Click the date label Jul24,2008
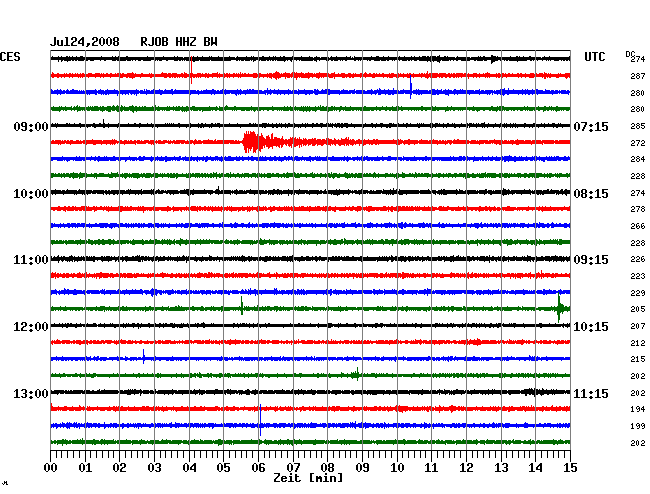Screen dimensions: 650x494 click(85, 42)
